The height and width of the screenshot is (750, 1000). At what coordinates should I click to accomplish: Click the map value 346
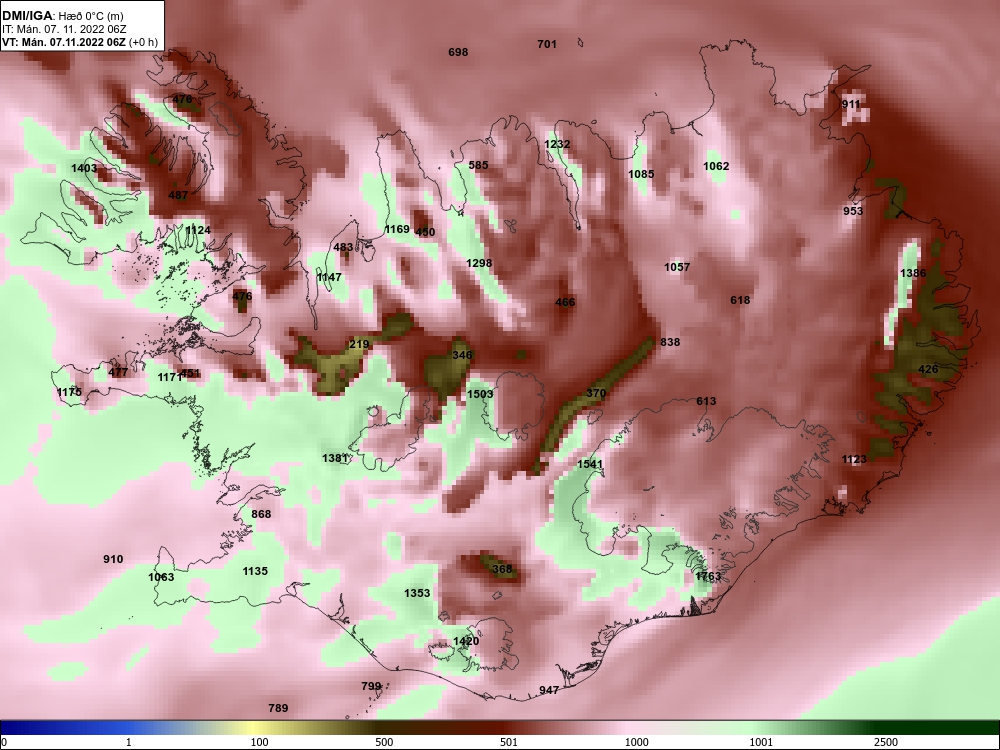[x=462, y=355]
